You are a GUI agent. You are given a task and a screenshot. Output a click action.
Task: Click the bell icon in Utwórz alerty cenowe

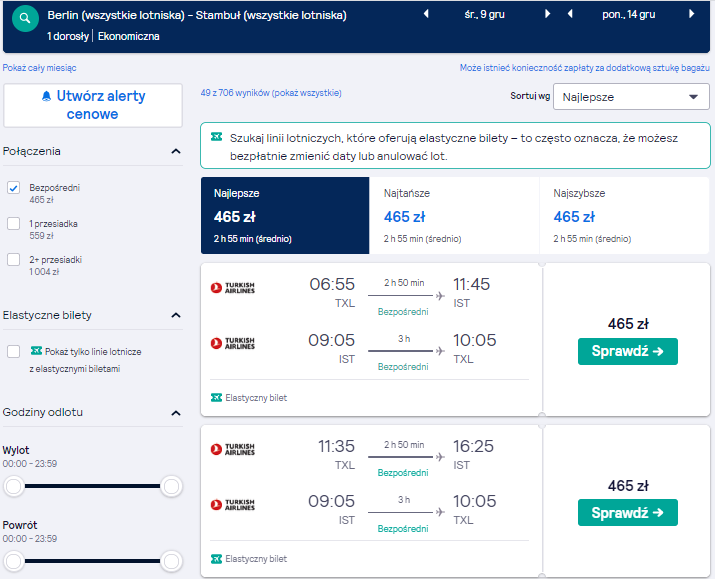pyautogui.click(x=46, y=96)
